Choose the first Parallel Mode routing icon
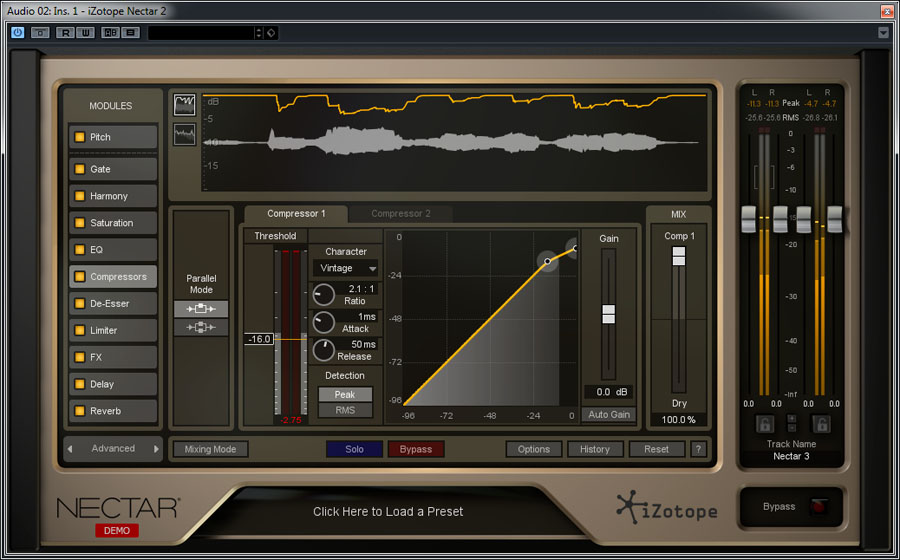 click(200, 309)
